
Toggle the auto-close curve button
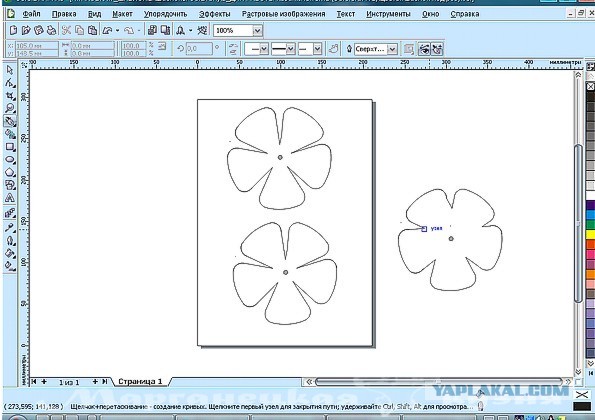point(334,49)
